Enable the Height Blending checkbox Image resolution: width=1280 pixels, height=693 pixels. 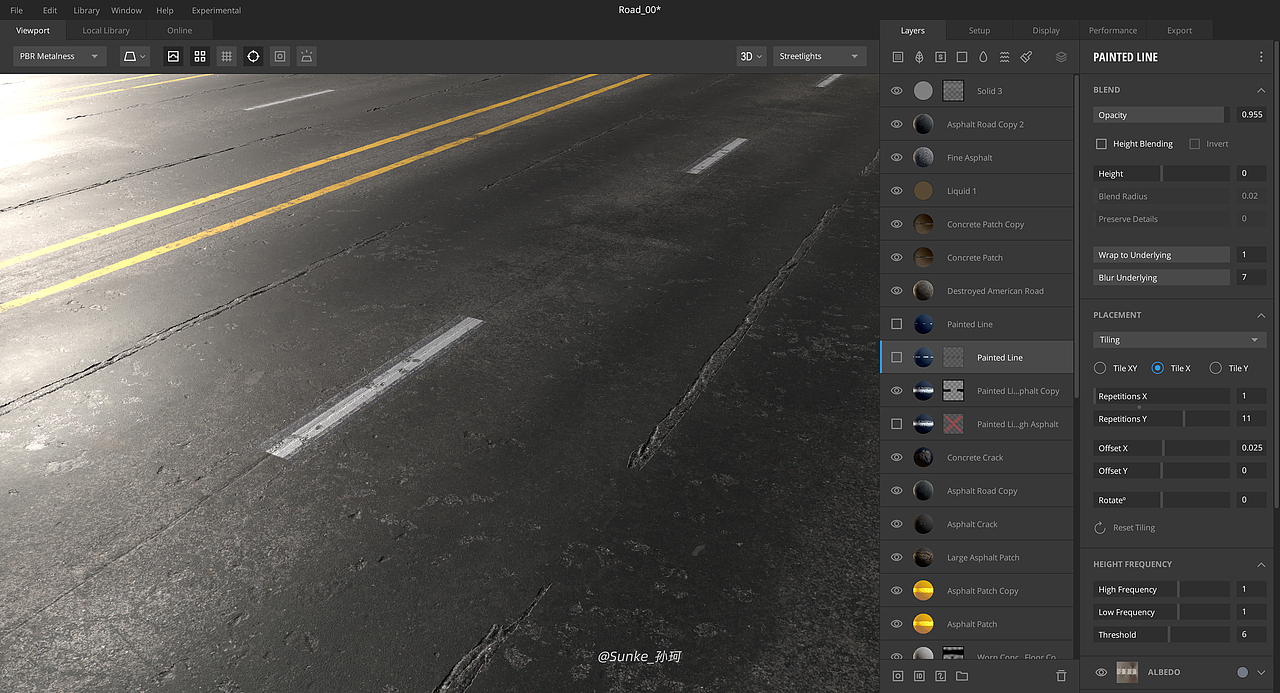click(x=1101, y=144)
